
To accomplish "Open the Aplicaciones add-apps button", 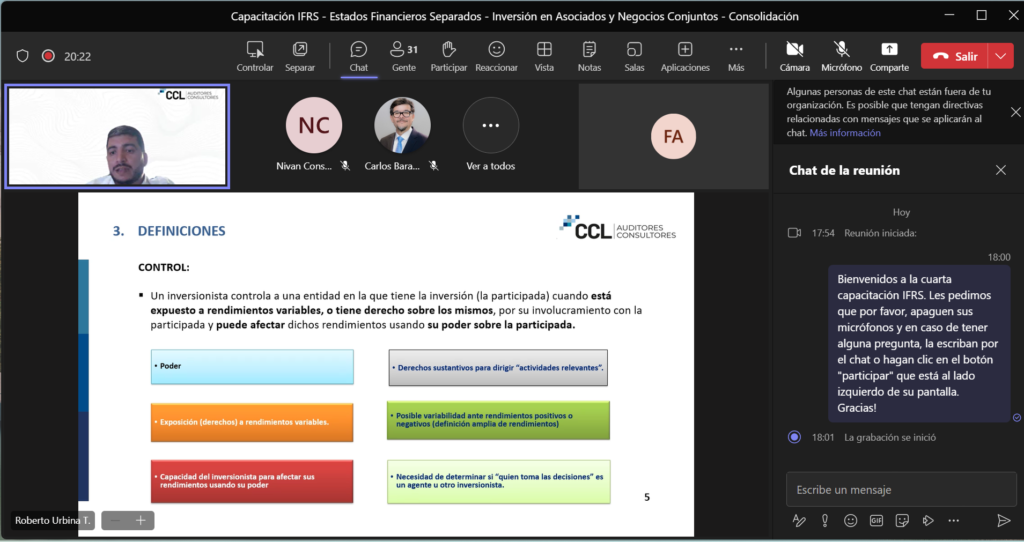I will [685, 56].
